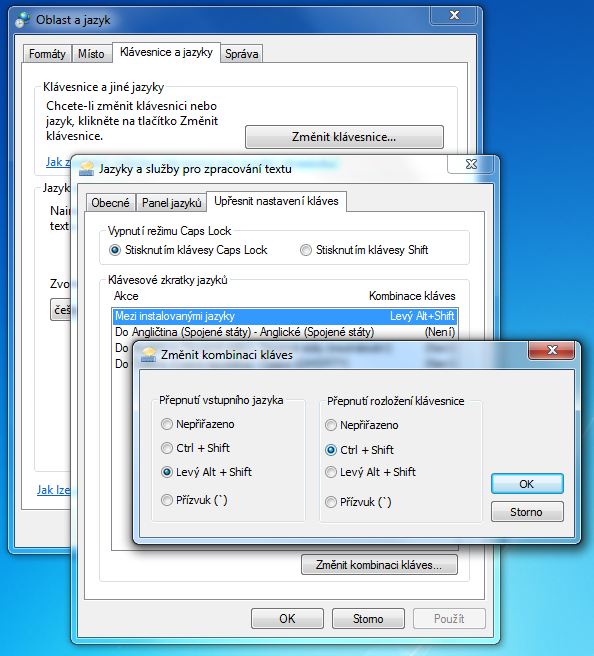Switch to the Formáty tab
594x656 pixels.
tap(47, 54)
